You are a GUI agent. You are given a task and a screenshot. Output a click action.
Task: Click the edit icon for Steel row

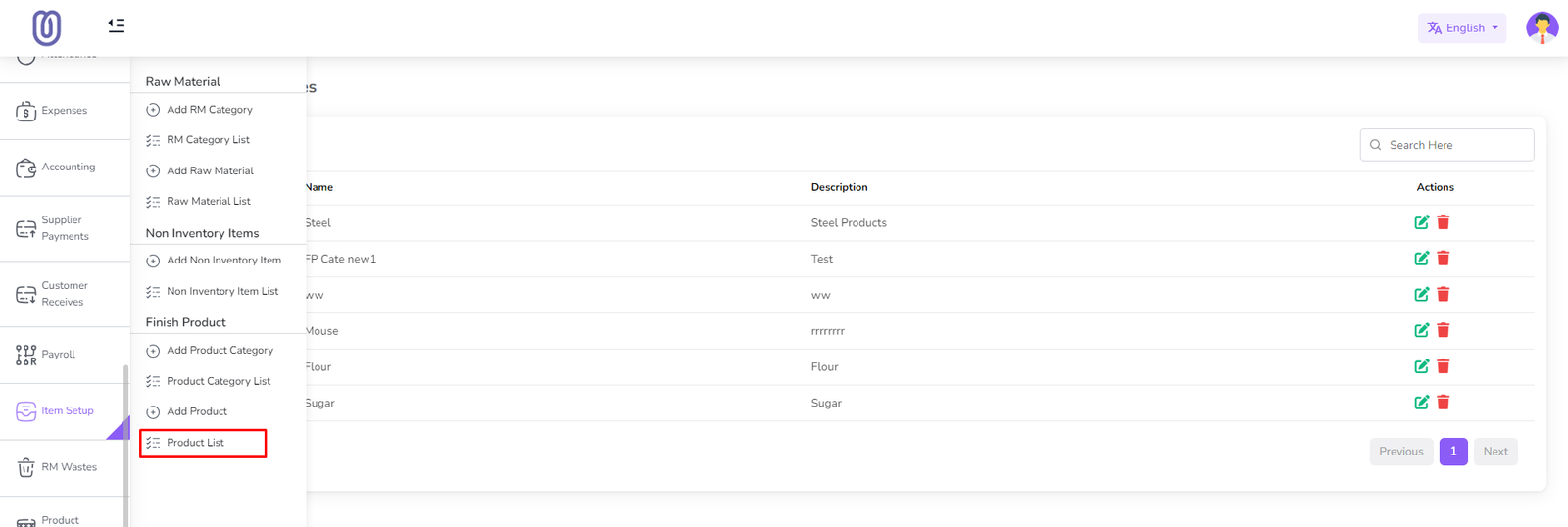click(1421, 222)
